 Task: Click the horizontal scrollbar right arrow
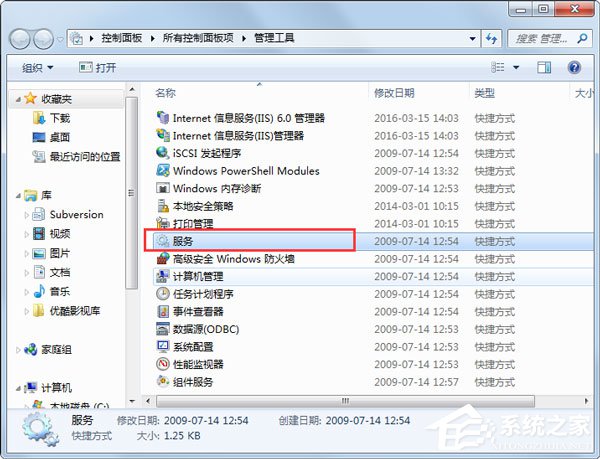tap(587, 401)
